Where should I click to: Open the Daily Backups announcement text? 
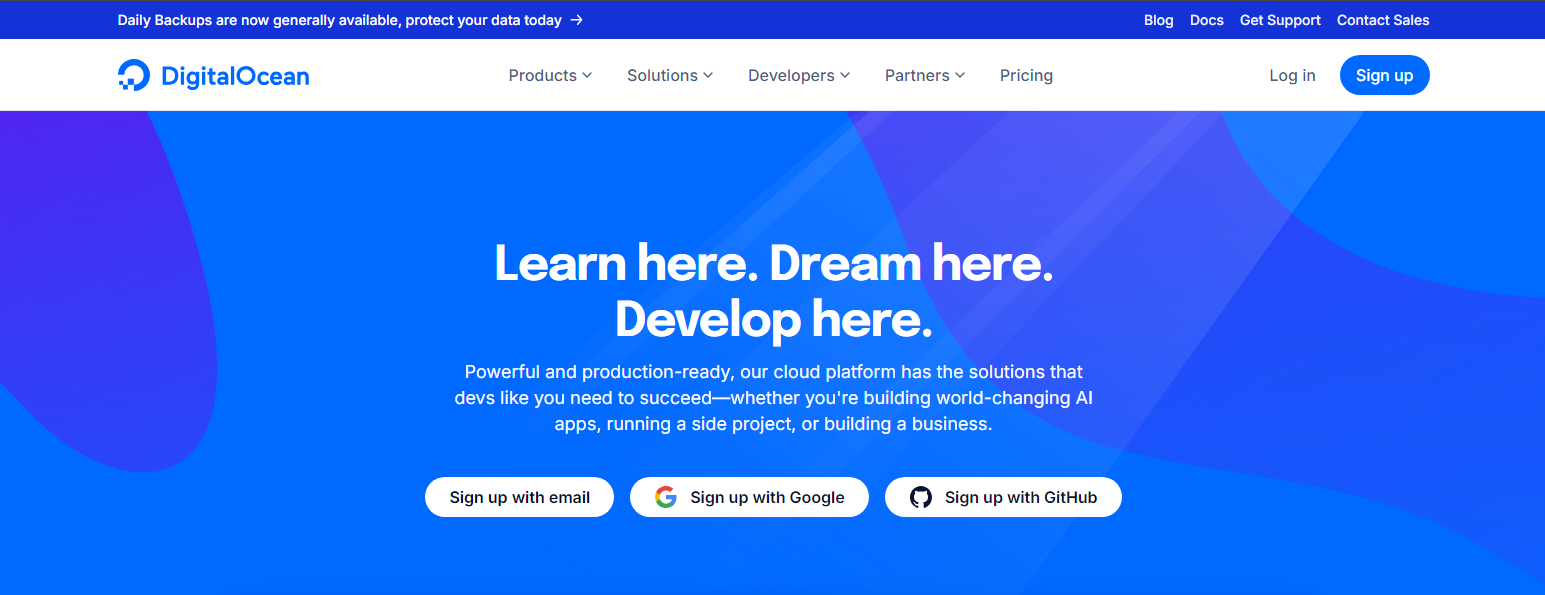tap(340, 20)
